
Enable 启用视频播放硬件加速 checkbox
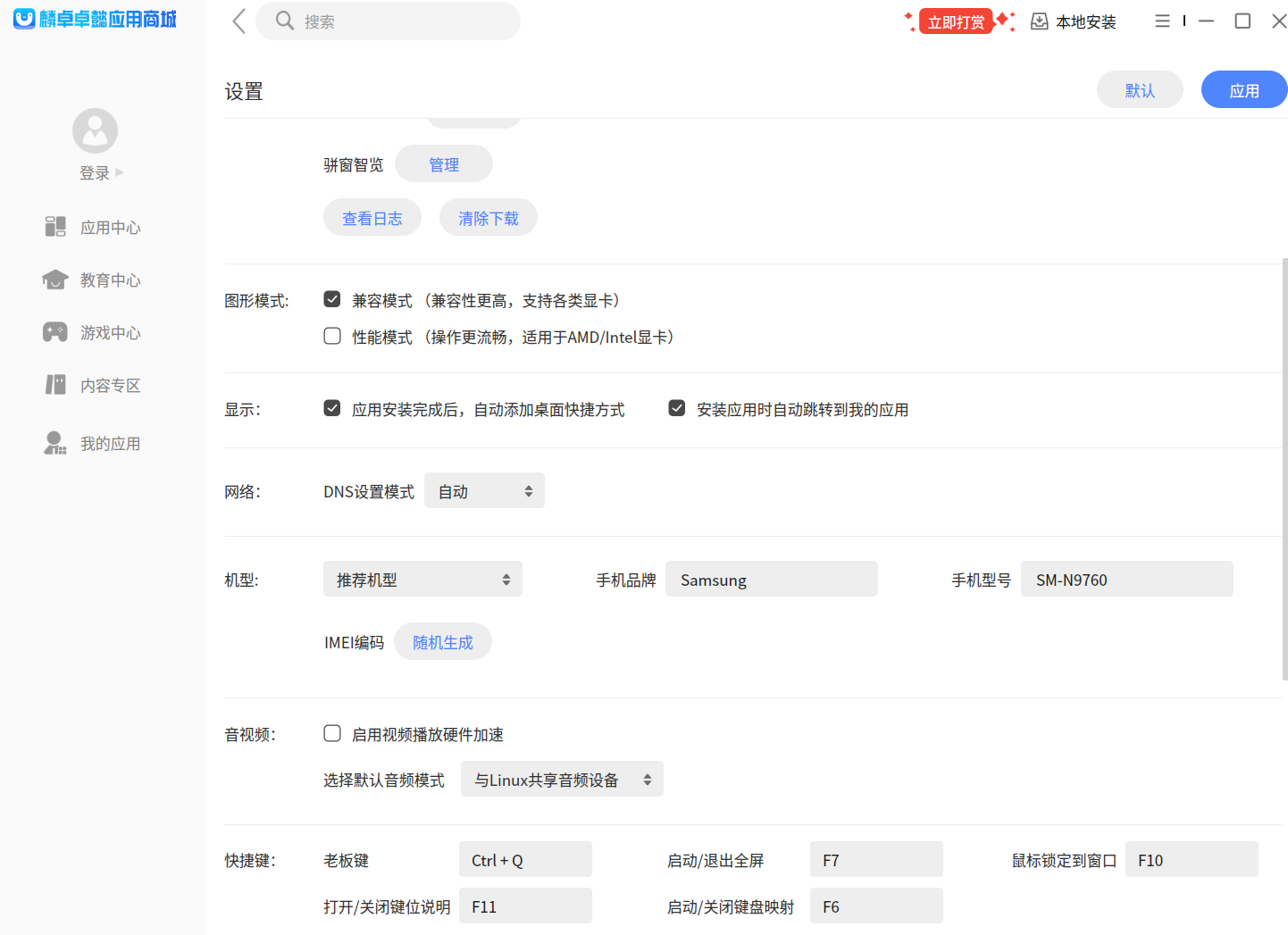[x=332, y=733]
